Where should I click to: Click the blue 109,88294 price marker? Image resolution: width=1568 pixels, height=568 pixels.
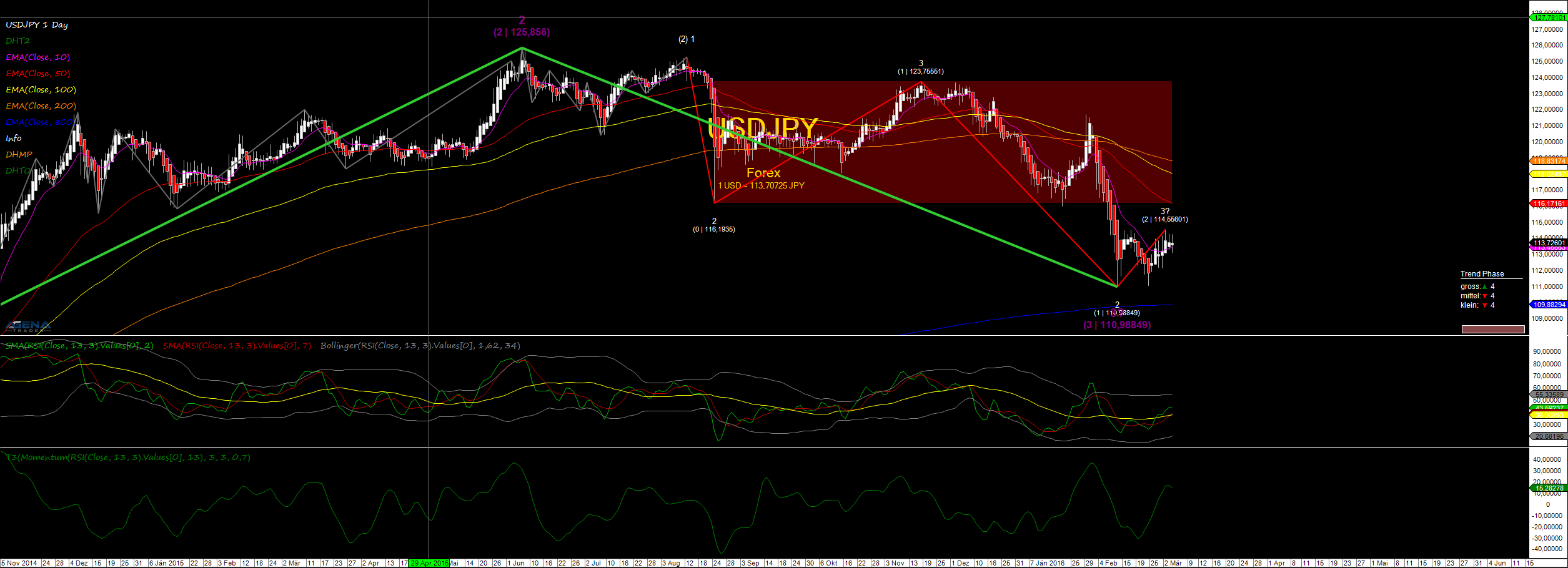coord(1549,305)
